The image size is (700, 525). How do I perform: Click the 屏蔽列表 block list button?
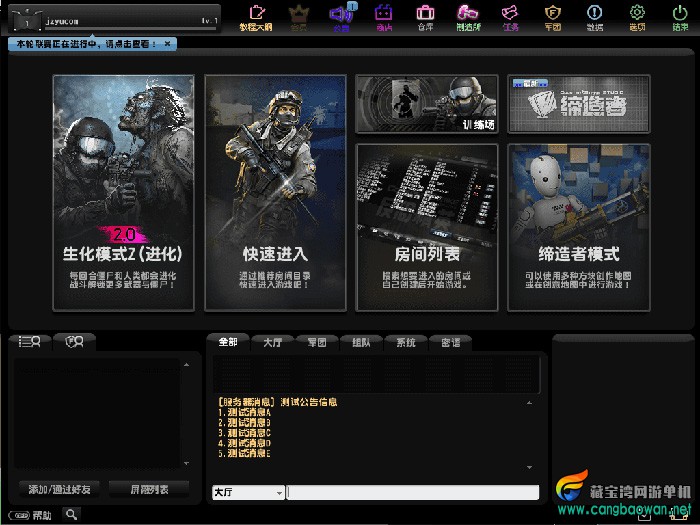[148, 489]
